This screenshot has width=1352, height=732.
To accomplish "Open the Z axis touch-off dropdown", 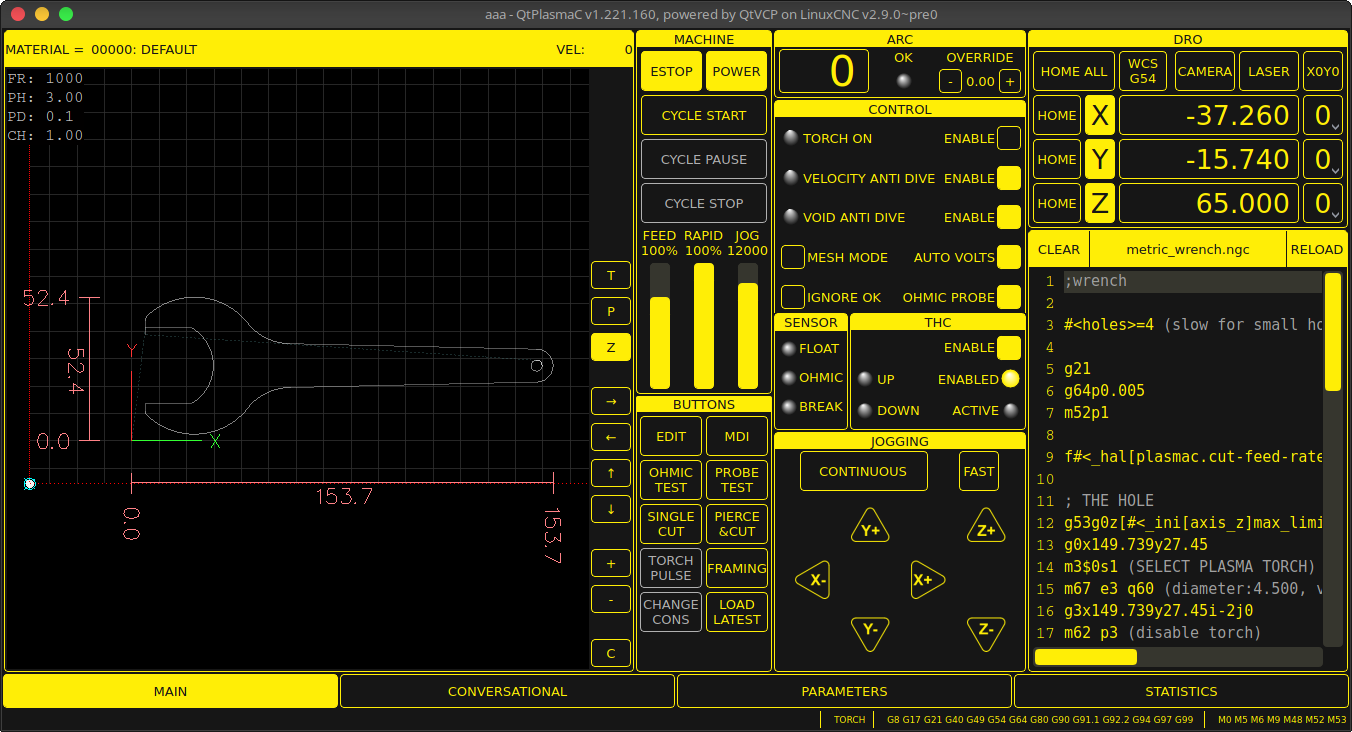I will point(1324,204).
